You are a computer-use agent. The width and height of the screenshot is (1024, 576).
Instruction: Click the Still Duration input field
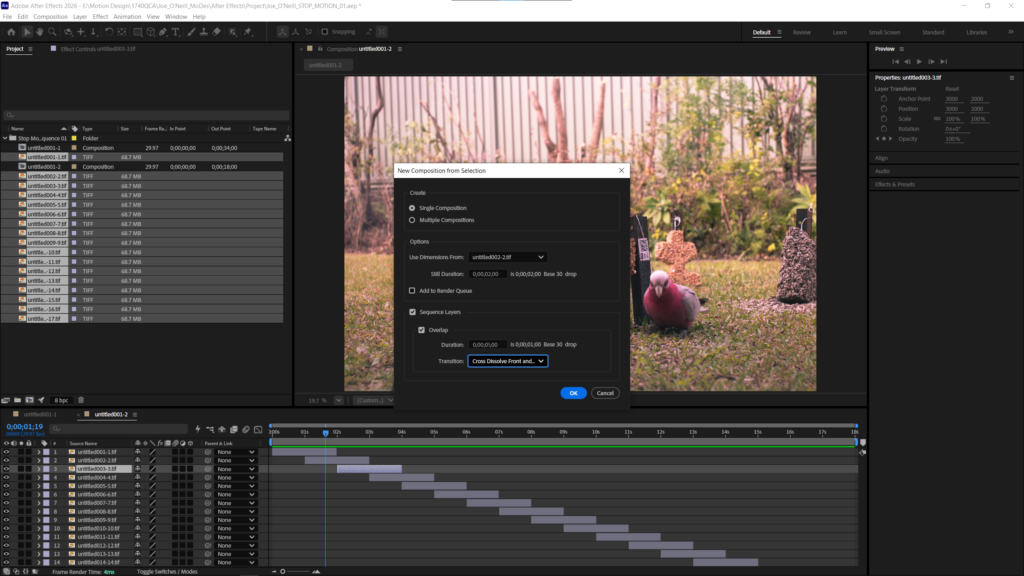pyautogui.click(x=487, y=274)
